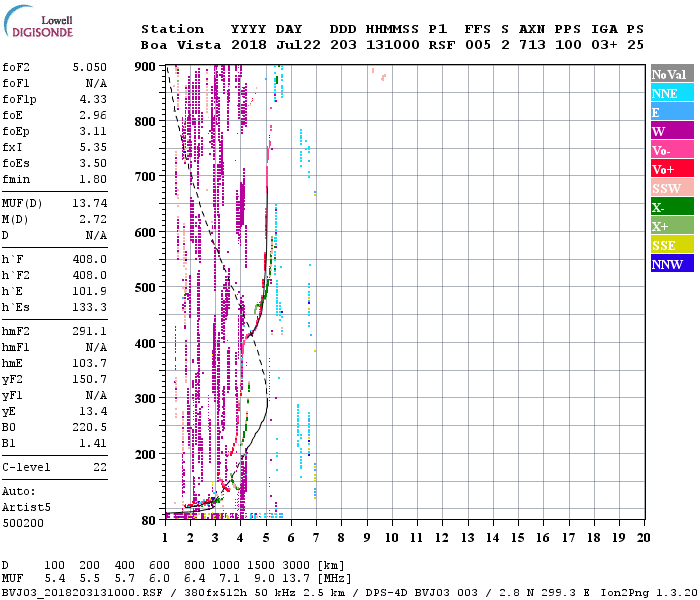Click the MUF value 13.7 for 3000 km

[x=296, y=579]
